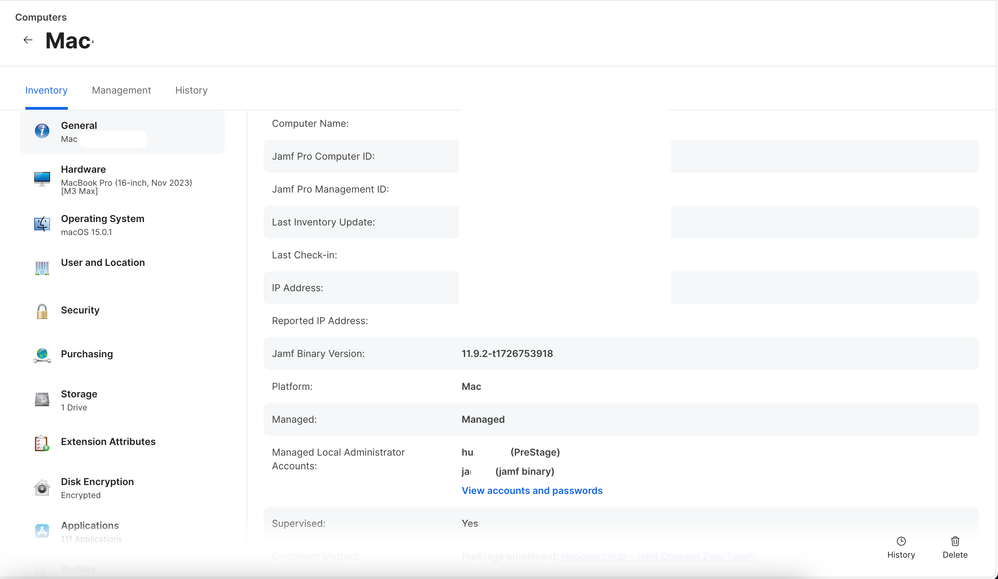Select the User and Location icon
This screenshot has height=579, width=998.
(42, 269)
